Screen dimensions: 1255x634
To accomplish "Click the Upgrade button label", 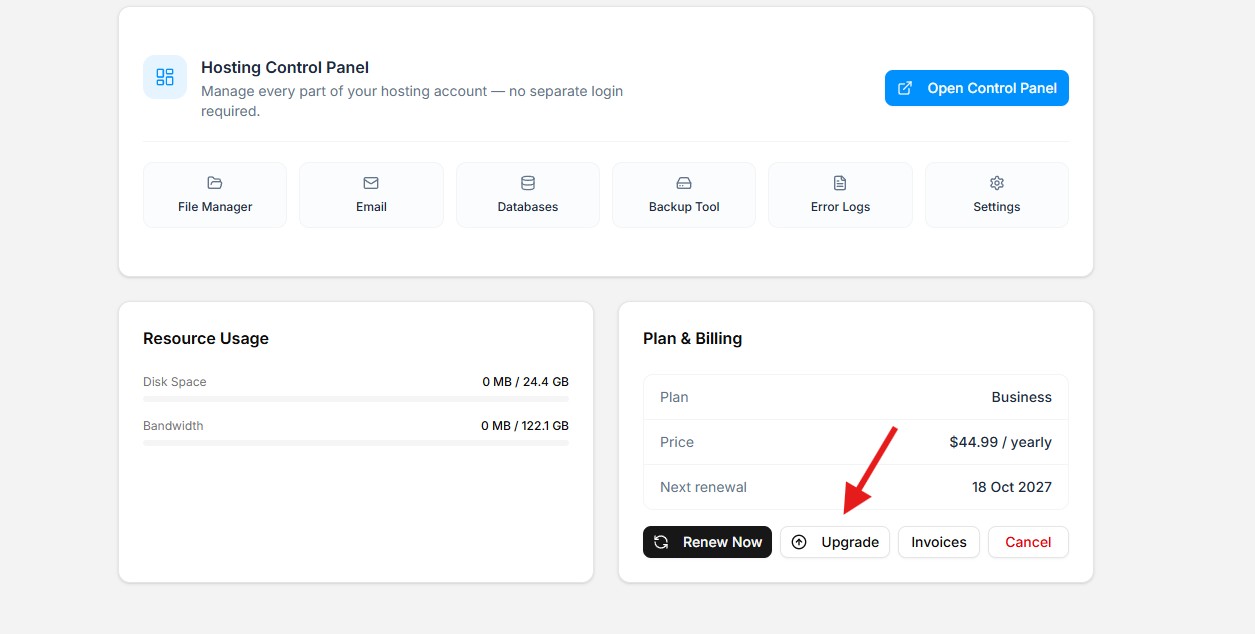I will [x=850, y=542].
